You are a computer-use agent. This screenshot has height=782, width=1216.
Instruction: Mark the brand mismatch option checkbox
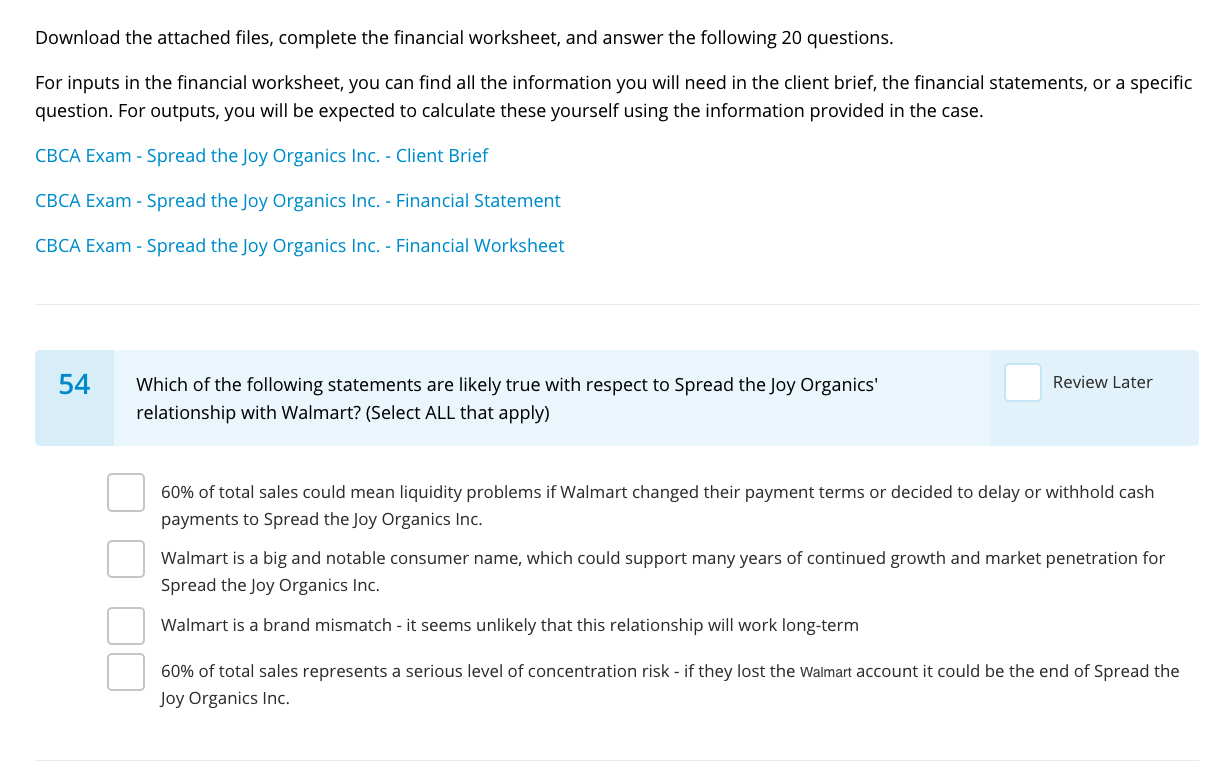click(126, 626)
